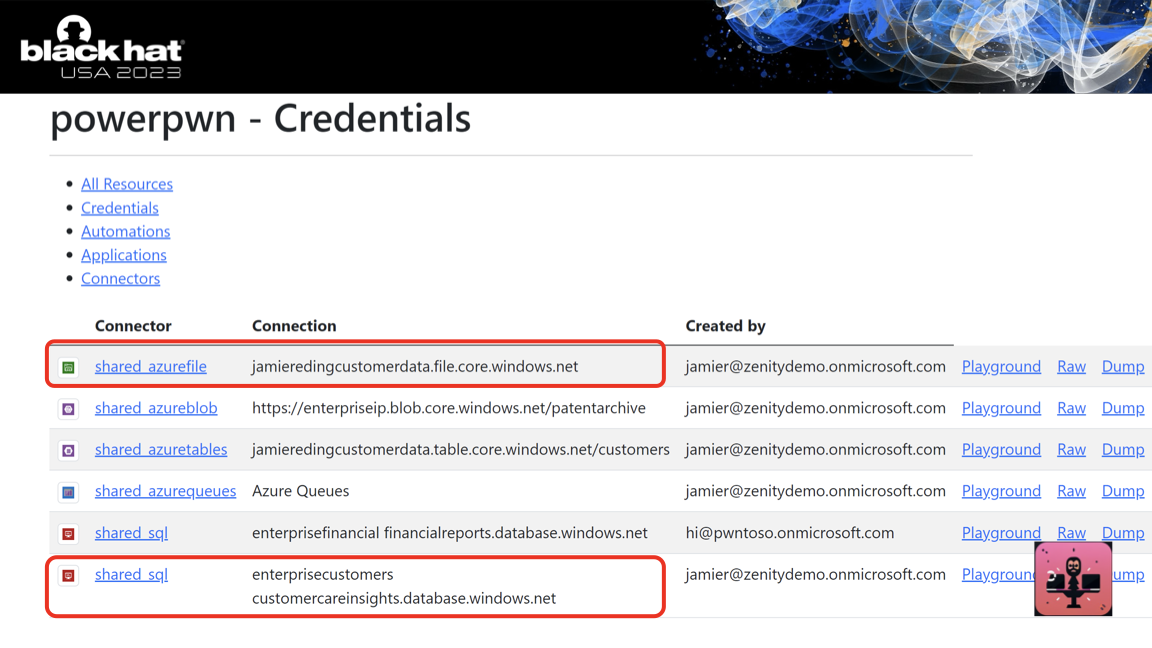This screenshot has width=1152, height=648.
Task: Open Playground for pwntoso shared_sql row
Action: [1001, 533]
